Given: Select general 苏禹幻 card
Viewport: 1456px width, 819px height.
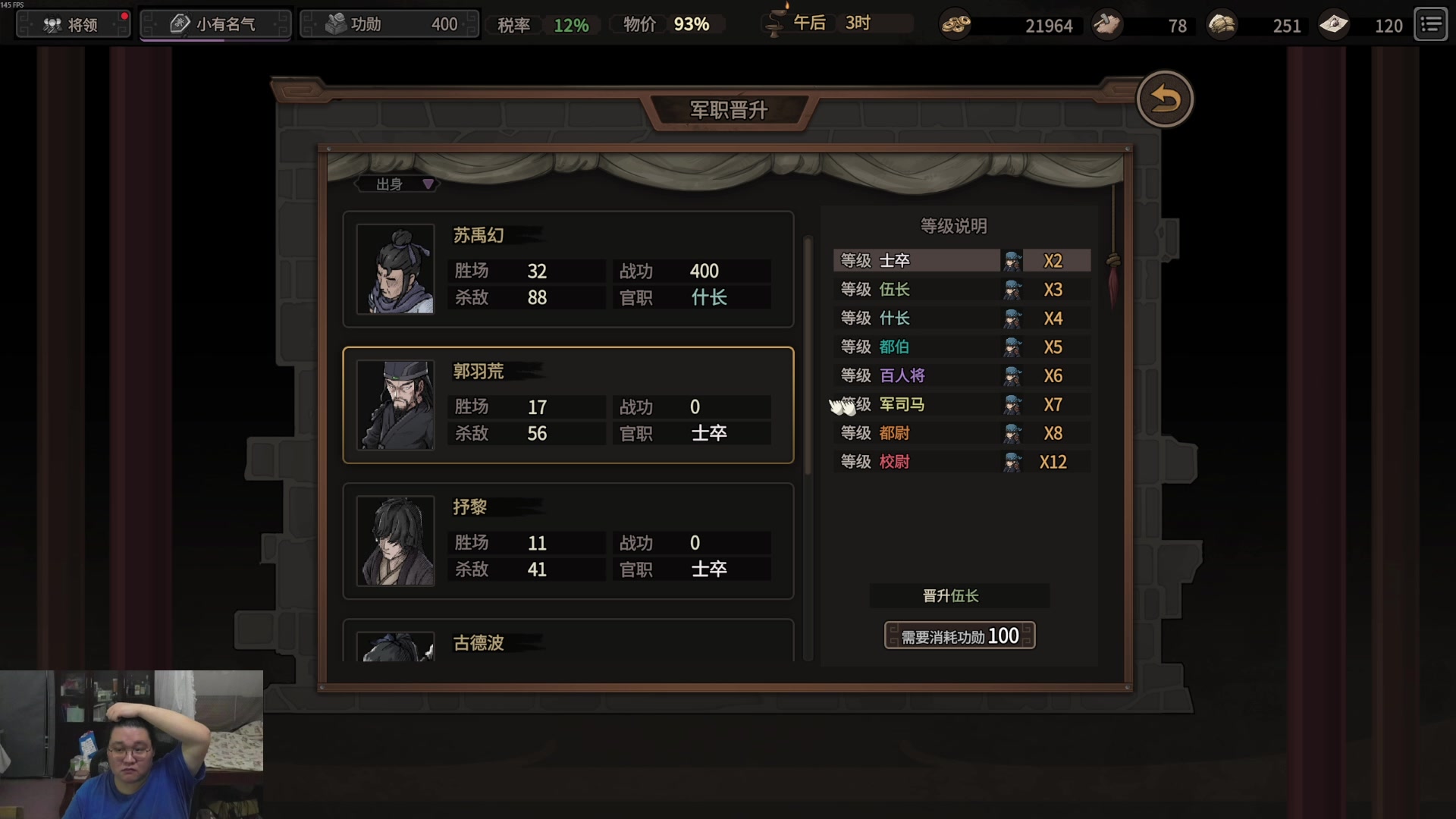Looking at the screenshot, I should pyautogui.click(x=568, y=270).
